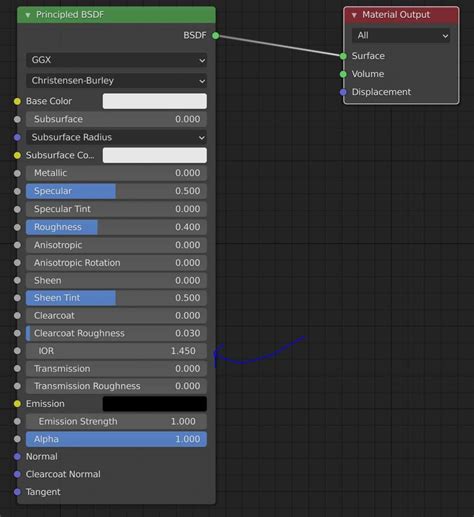The height and width of the screenshot is (517, 474).
Task: Click the Subsurface input socket
Action: click(x=17, y=119)
